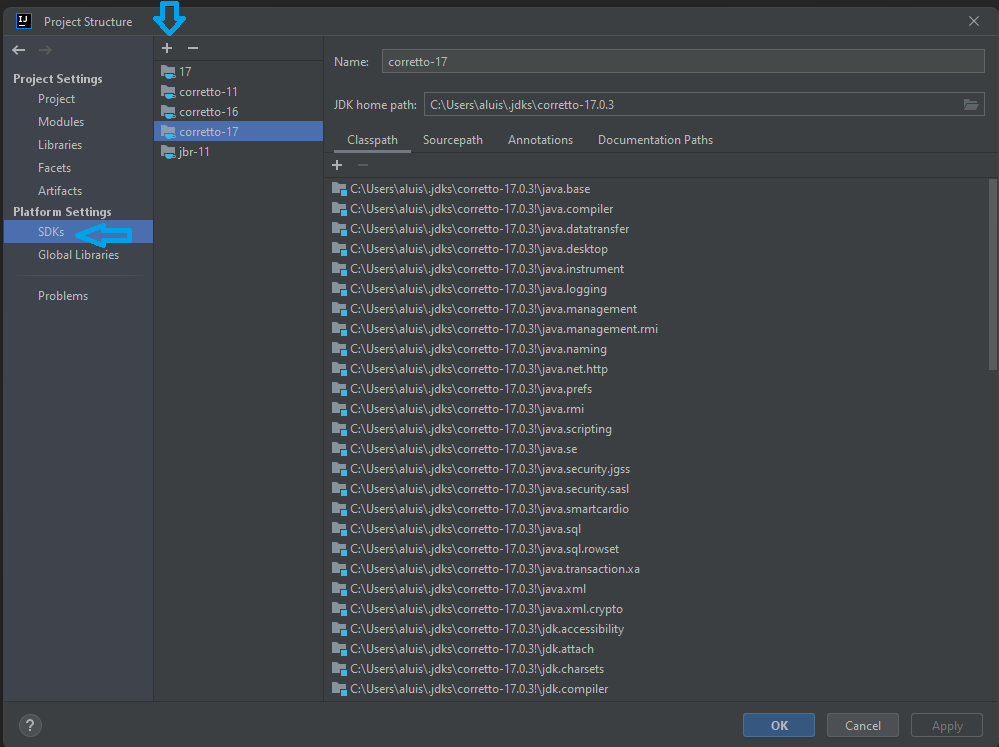This screenshot has width=999, height=747.
Task: Open the Documentation Paths tab
Action: (x=655, y=140)
